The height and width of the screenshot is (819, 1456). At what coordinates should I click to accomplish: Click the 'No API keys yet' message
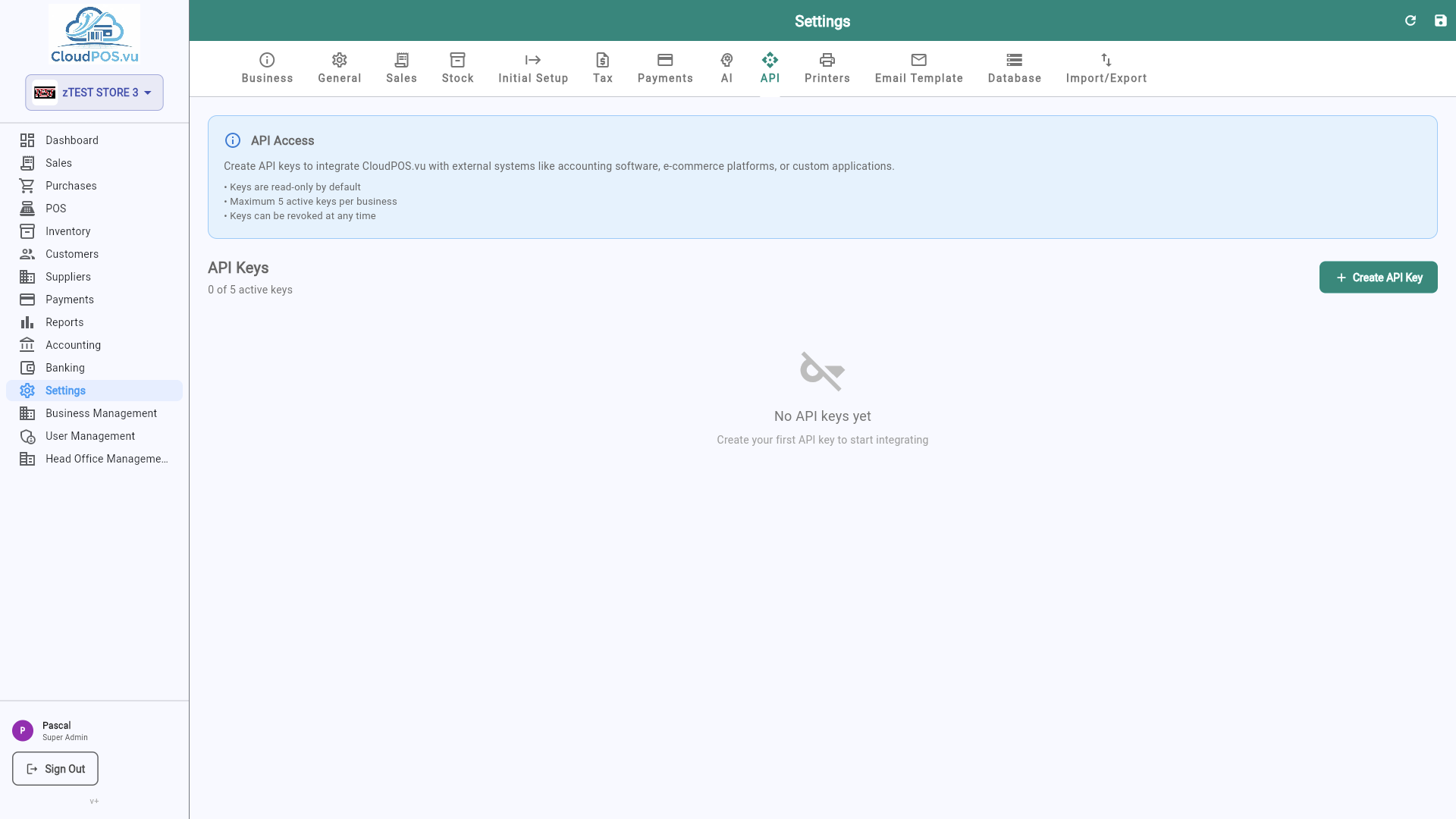822,416
